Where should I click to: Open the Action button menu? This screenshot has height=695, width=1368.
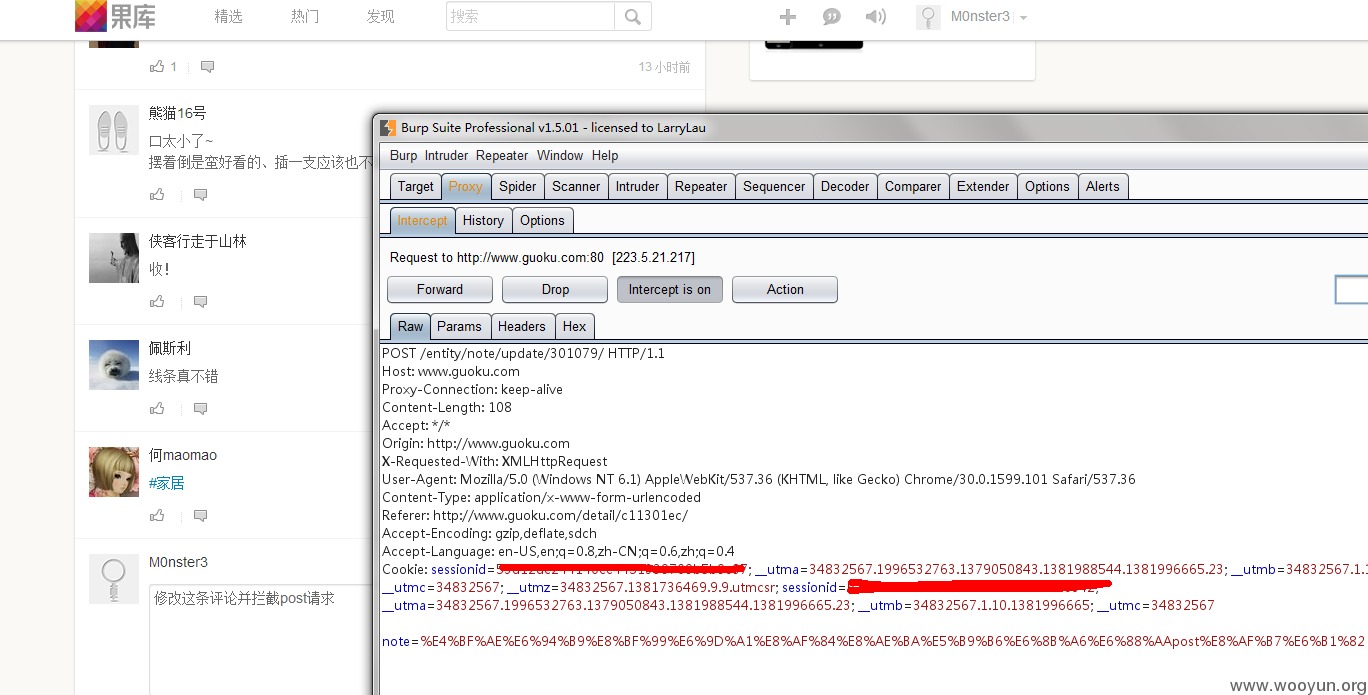785,289
